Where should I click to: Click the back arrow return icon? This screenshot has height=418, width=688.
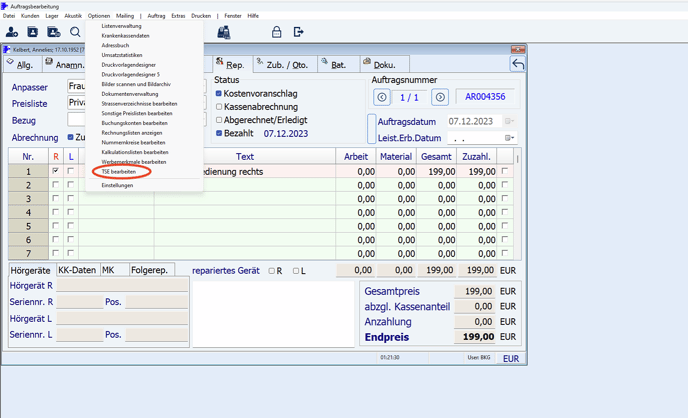(x=517, y=64)
